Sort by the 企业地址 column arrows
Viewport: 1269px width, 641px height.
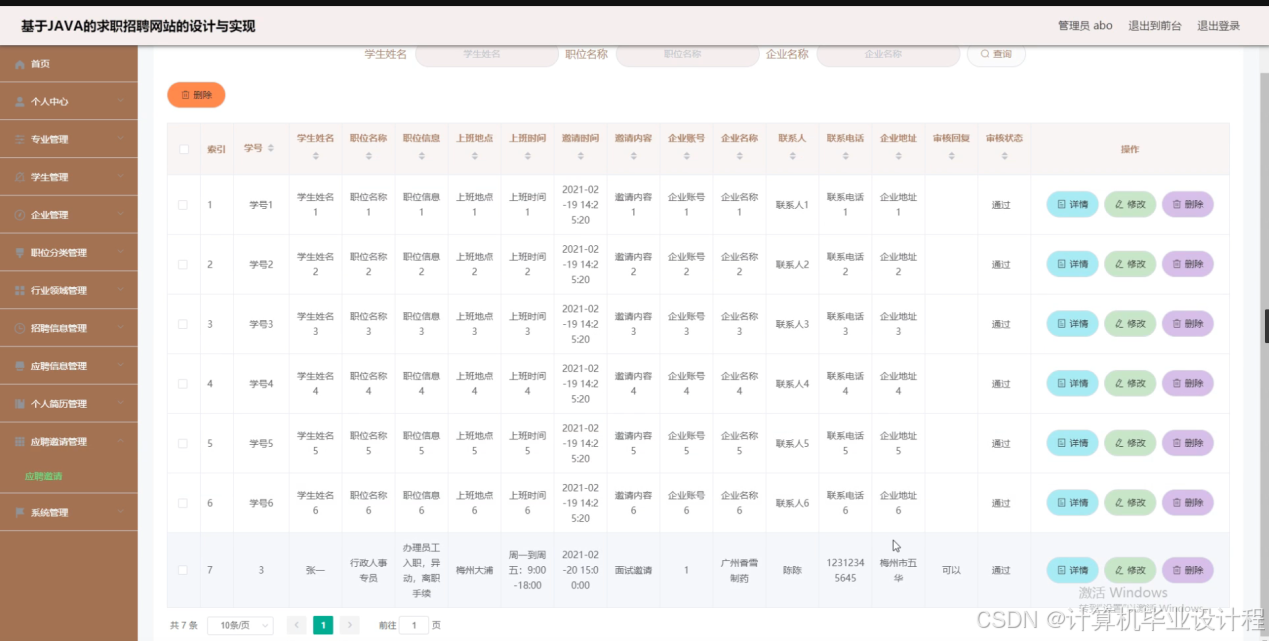pos(898,158)
